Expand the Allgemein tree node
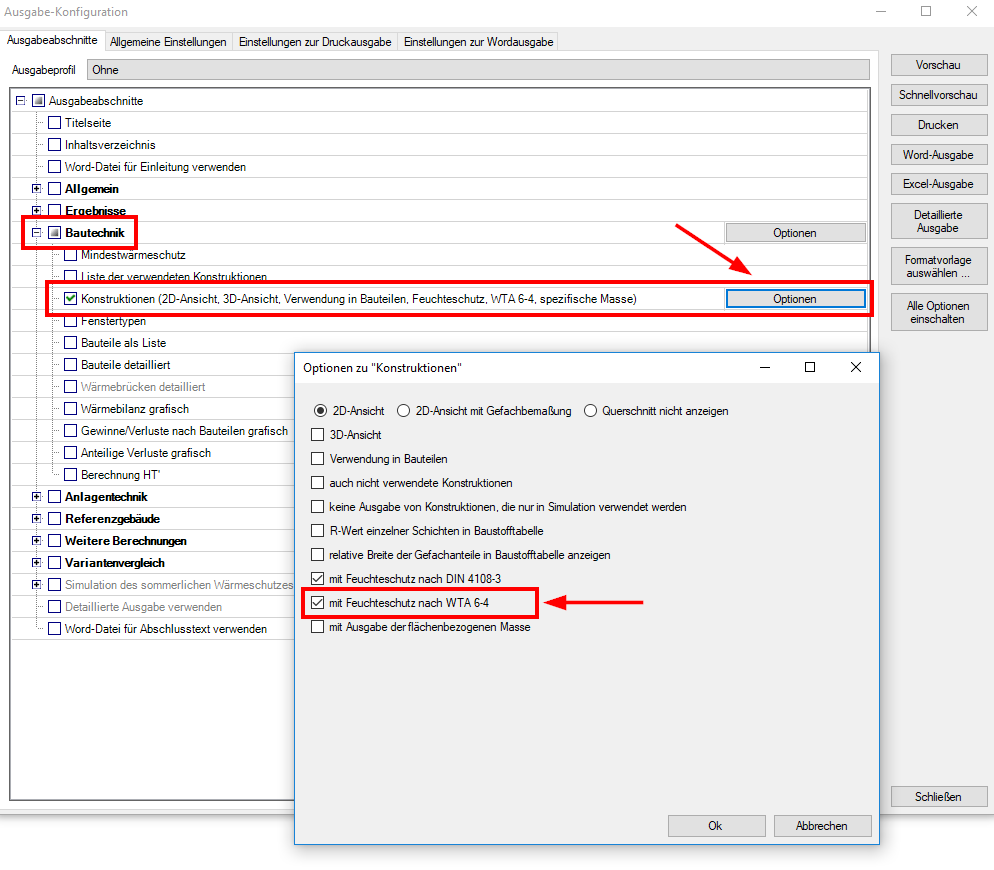This screenshot has width=994, height=870. point(38,189)
